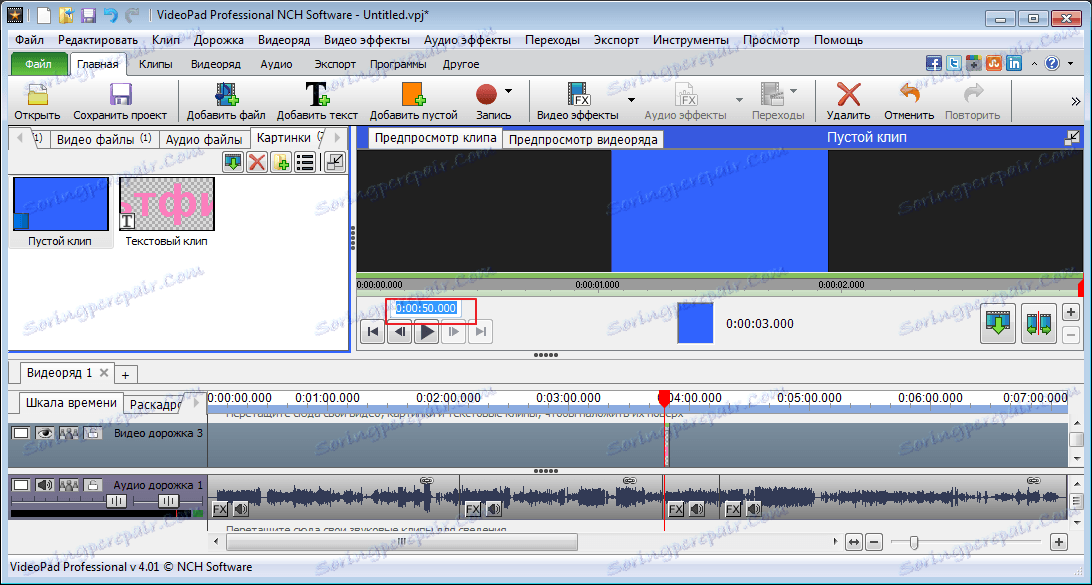The height and width of the screenshot is (585, 1092).
Task: Add a new sequence with the plus tab
Action: point(125,375)
